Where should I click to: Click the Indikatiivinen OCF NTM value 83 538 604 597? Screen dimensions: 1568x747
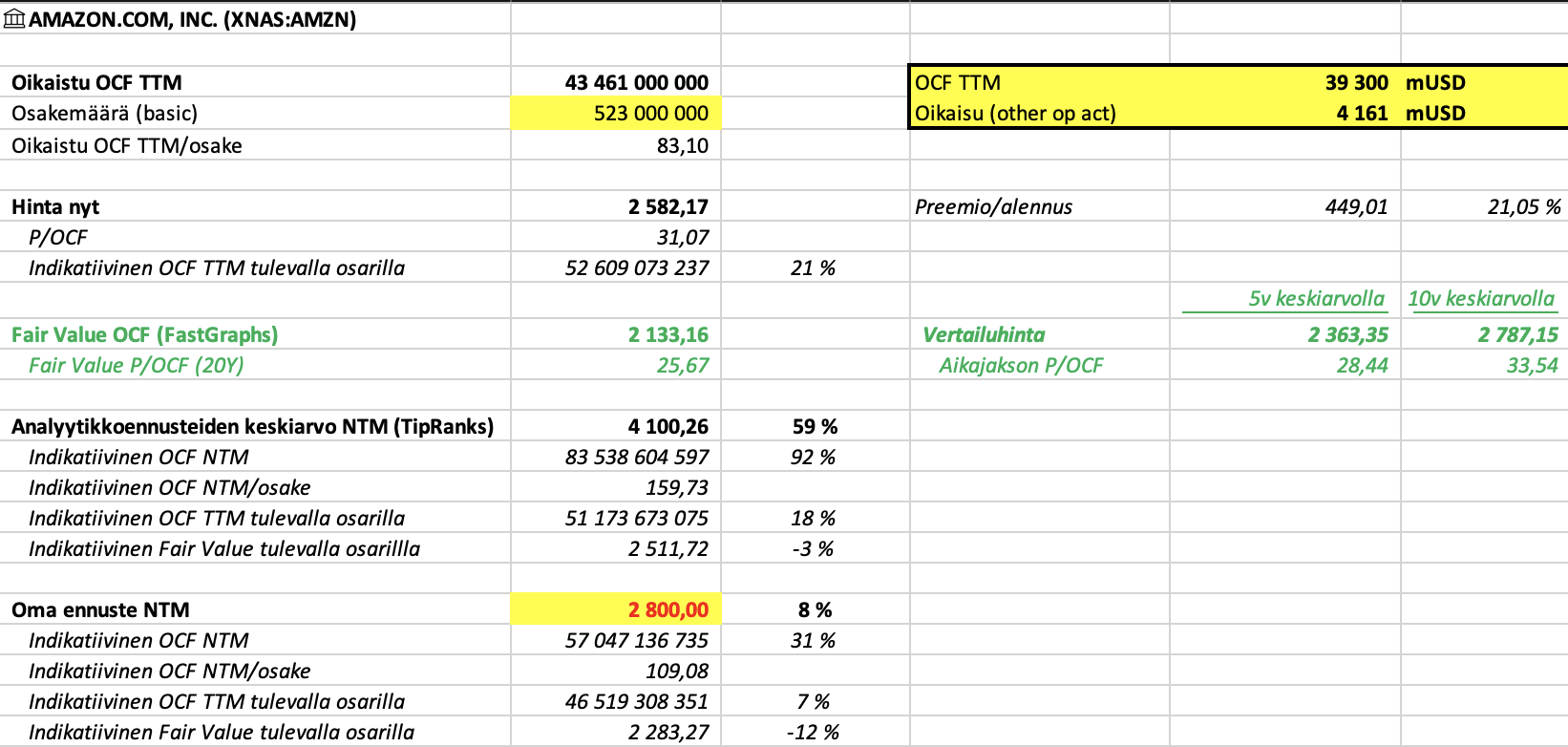click(636, 458)
